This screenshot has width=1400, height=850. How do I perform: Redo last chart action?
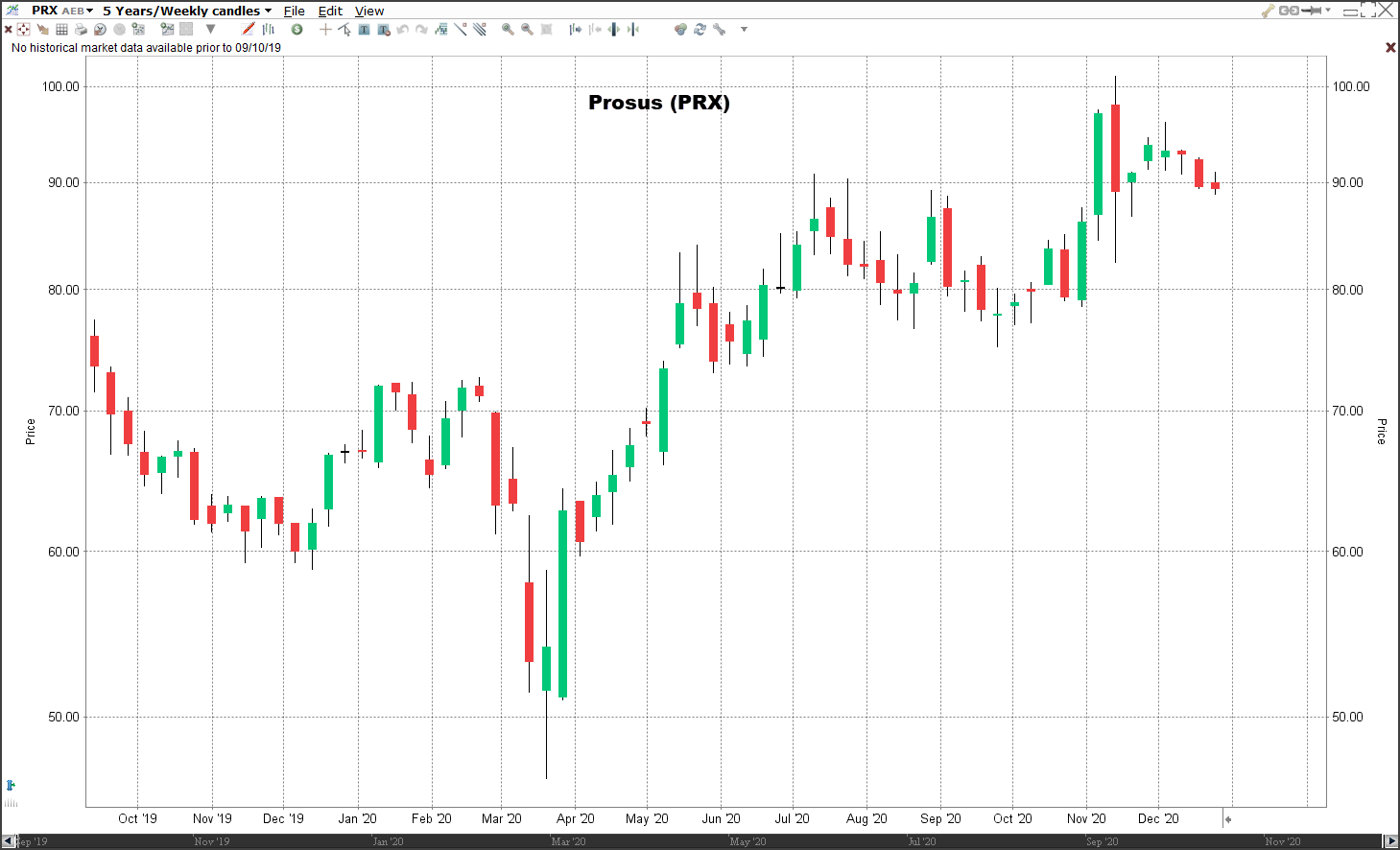[x=421, y=29]
